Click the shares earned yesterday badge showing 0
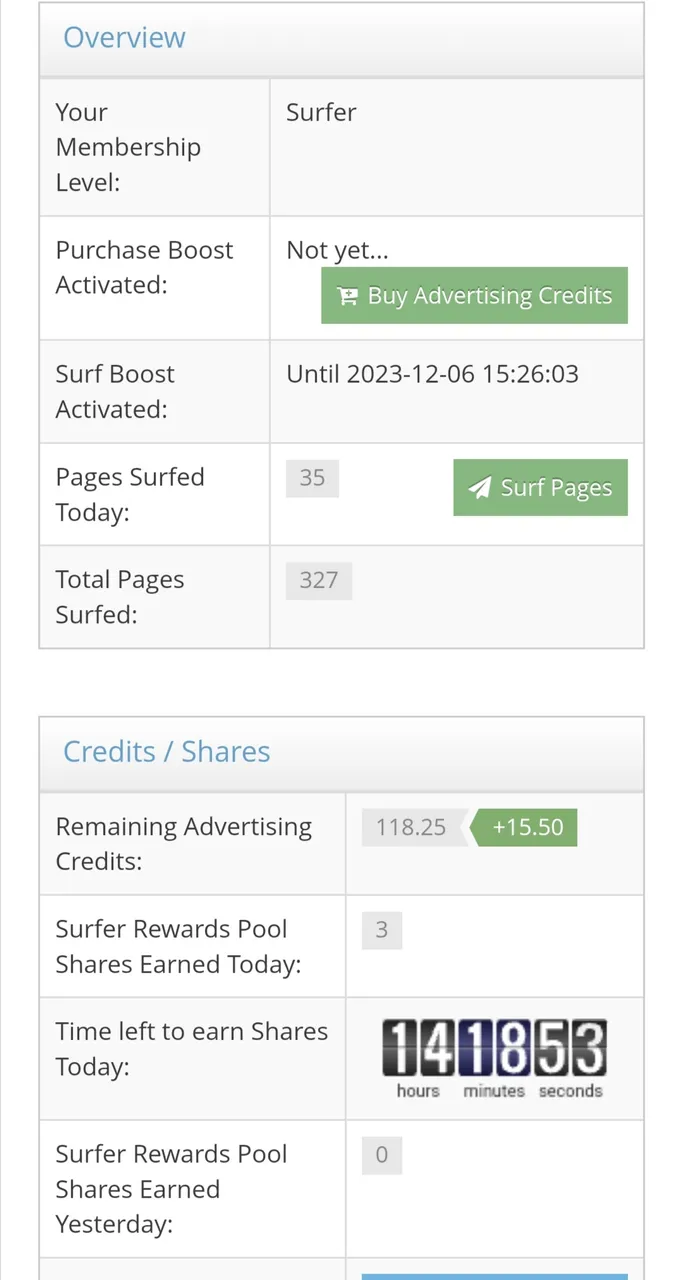 click(381, 1155)
